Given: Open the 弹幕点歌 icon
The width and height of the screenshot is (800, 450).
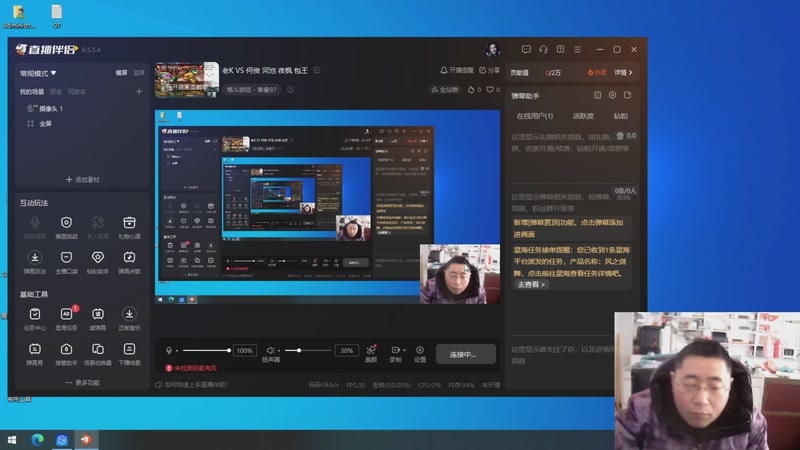Looking at the screenshot, I should point(129,257).
